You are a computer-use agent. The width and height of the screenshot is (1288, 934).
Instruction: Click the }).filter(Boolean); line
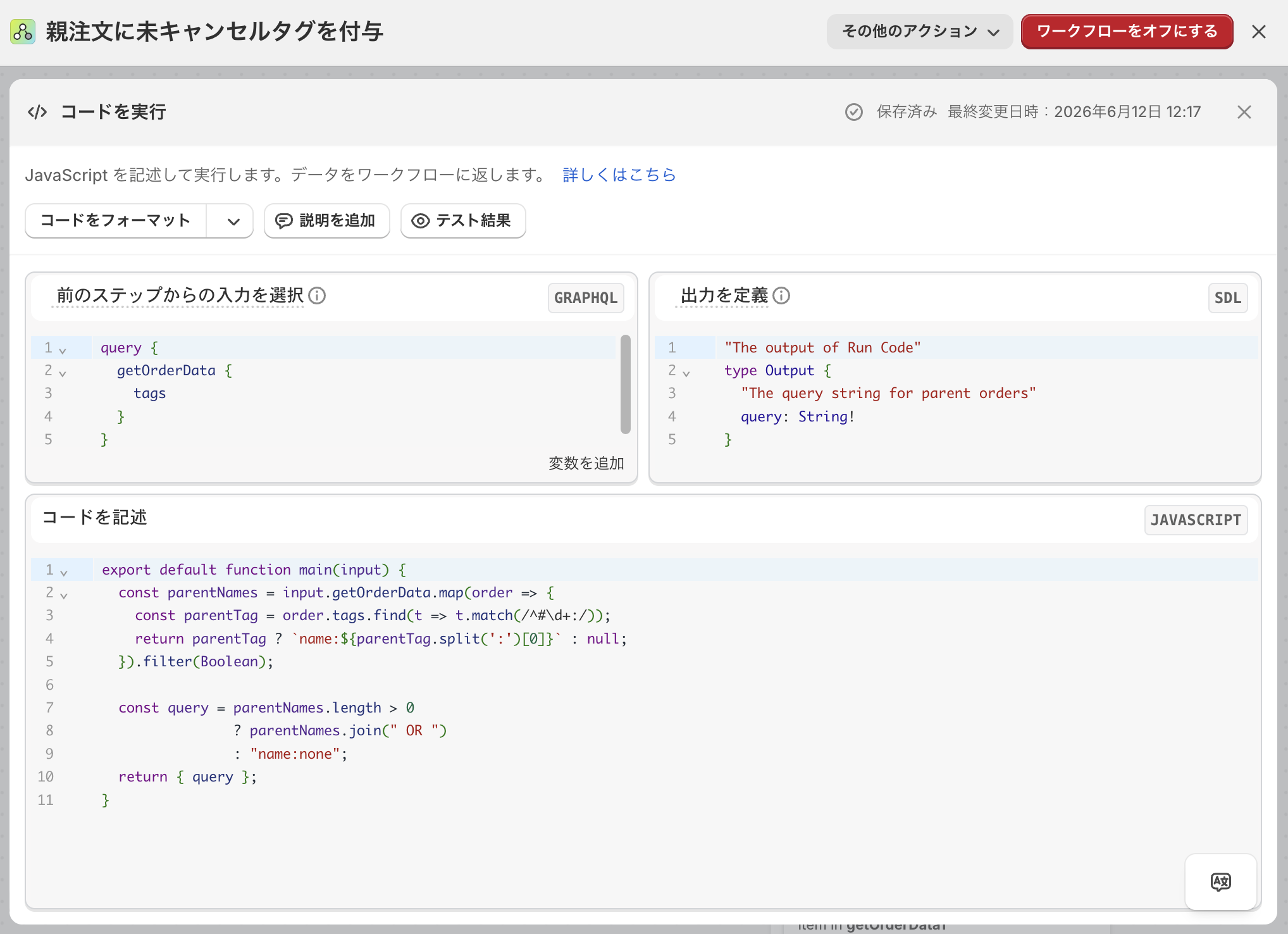(196, 661)
